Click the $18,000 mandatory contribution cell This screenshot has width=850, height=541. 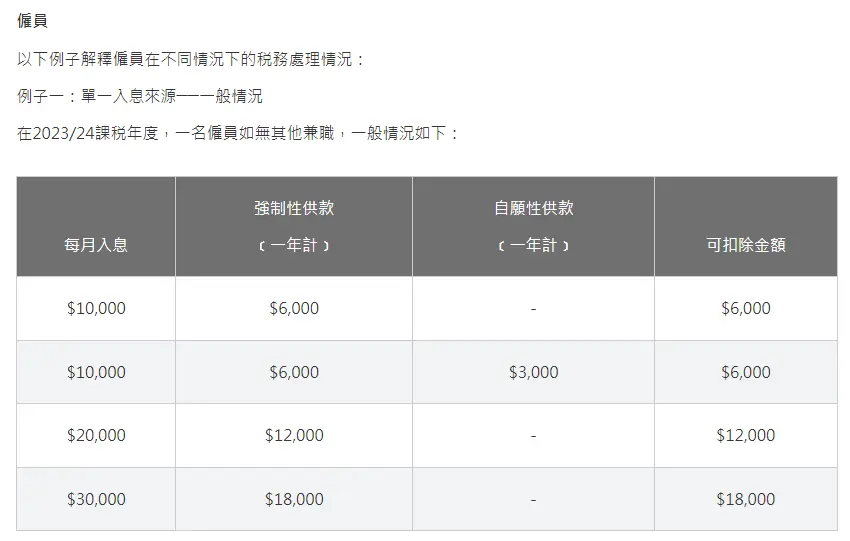click(294, 499)
